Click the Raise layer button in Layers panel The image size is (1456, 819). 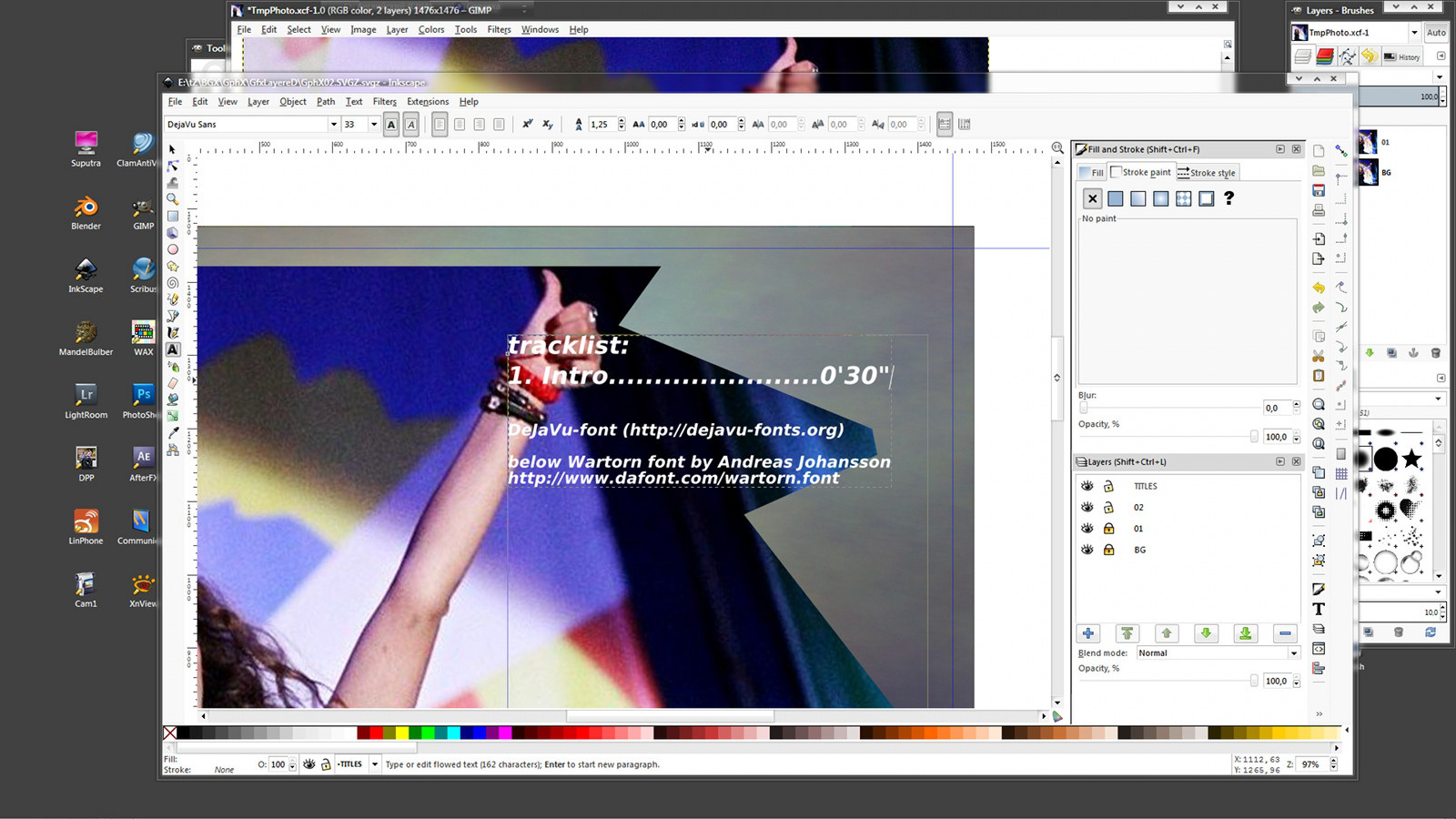pyautogui.click(x=1167, y=632)
